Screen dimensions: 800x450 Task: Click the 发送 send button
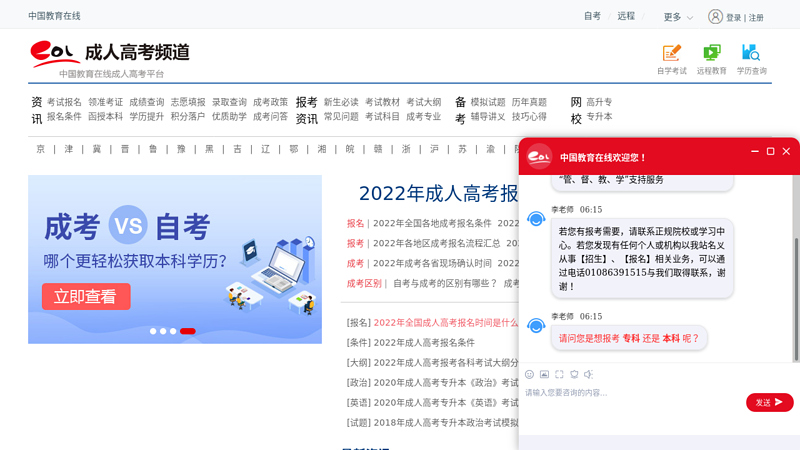769,402
